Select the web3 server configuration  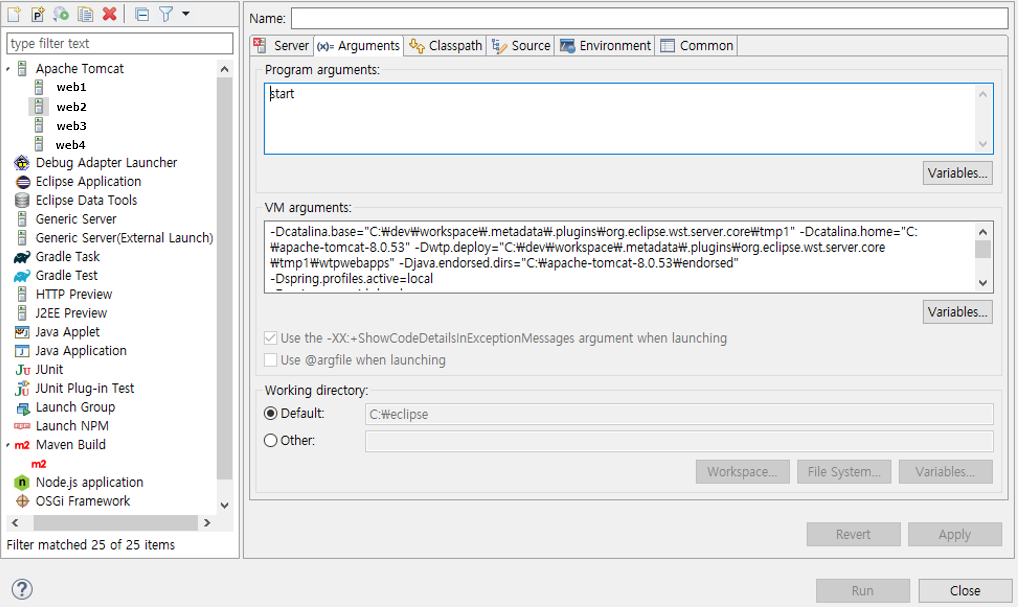(71, 126)
